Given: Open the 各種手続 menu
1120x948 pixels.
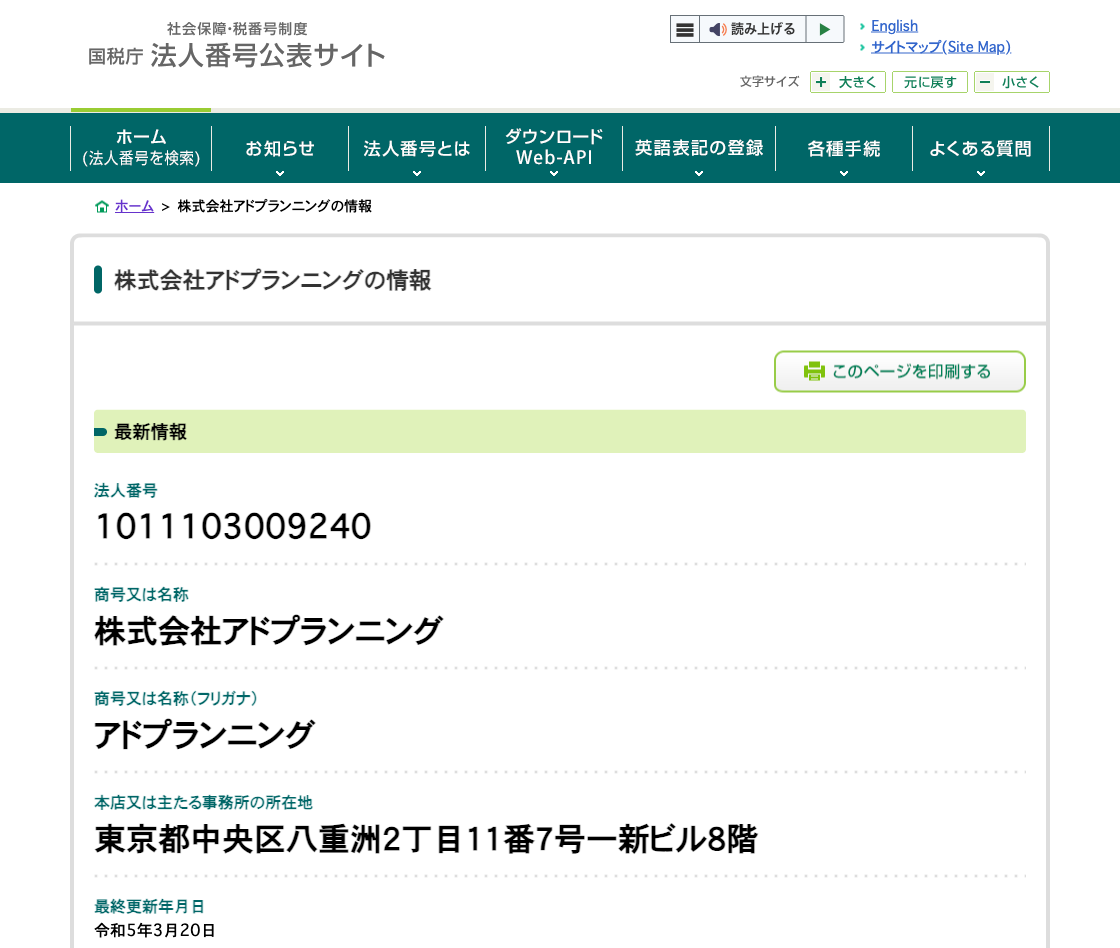Looking at the screenshot, I should tap(844, 148).
